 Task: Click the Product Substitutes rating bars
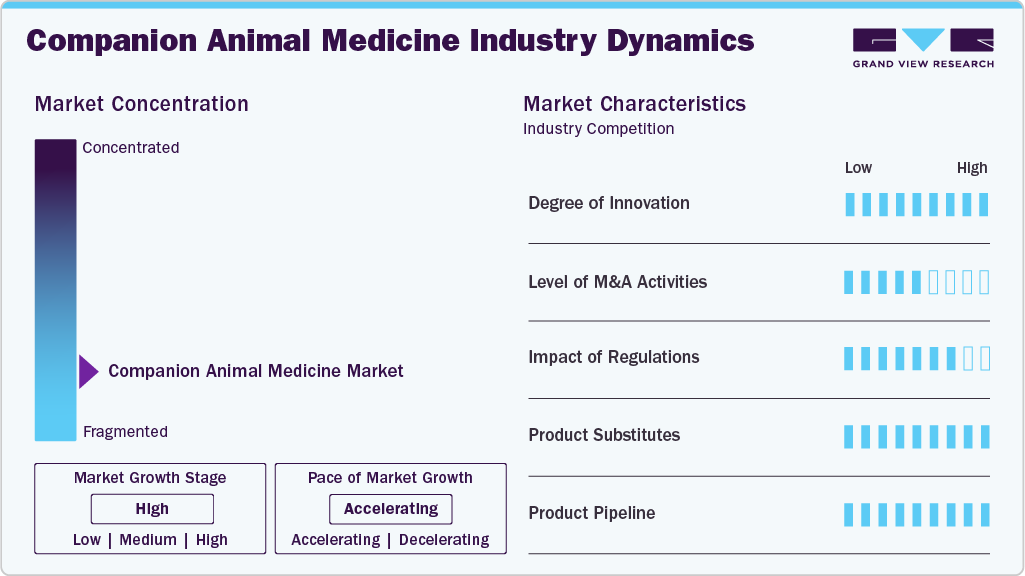click(916, 436)
